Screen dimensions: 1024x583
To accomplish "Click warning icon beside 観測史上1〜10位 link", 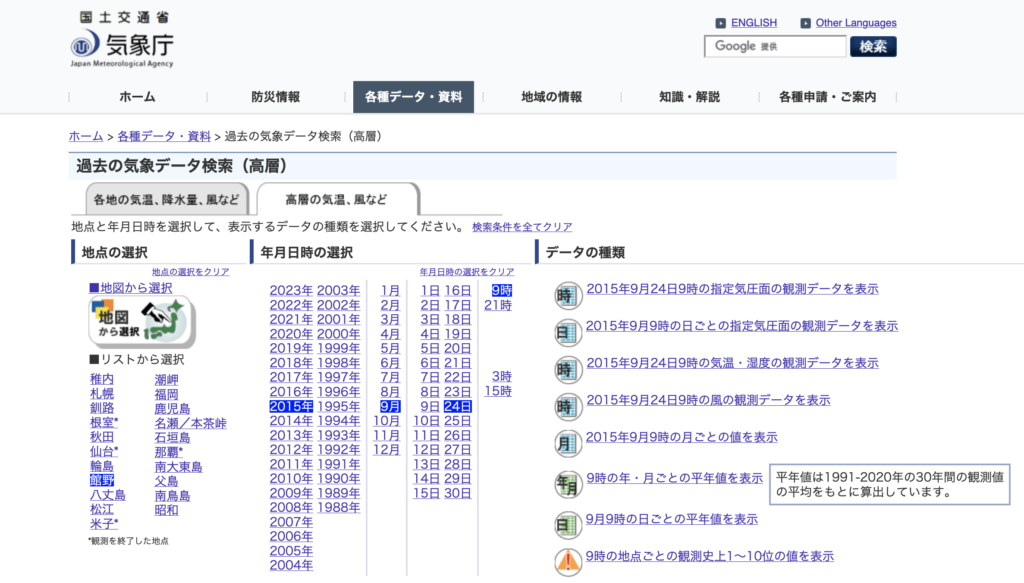I will (568, 561).
